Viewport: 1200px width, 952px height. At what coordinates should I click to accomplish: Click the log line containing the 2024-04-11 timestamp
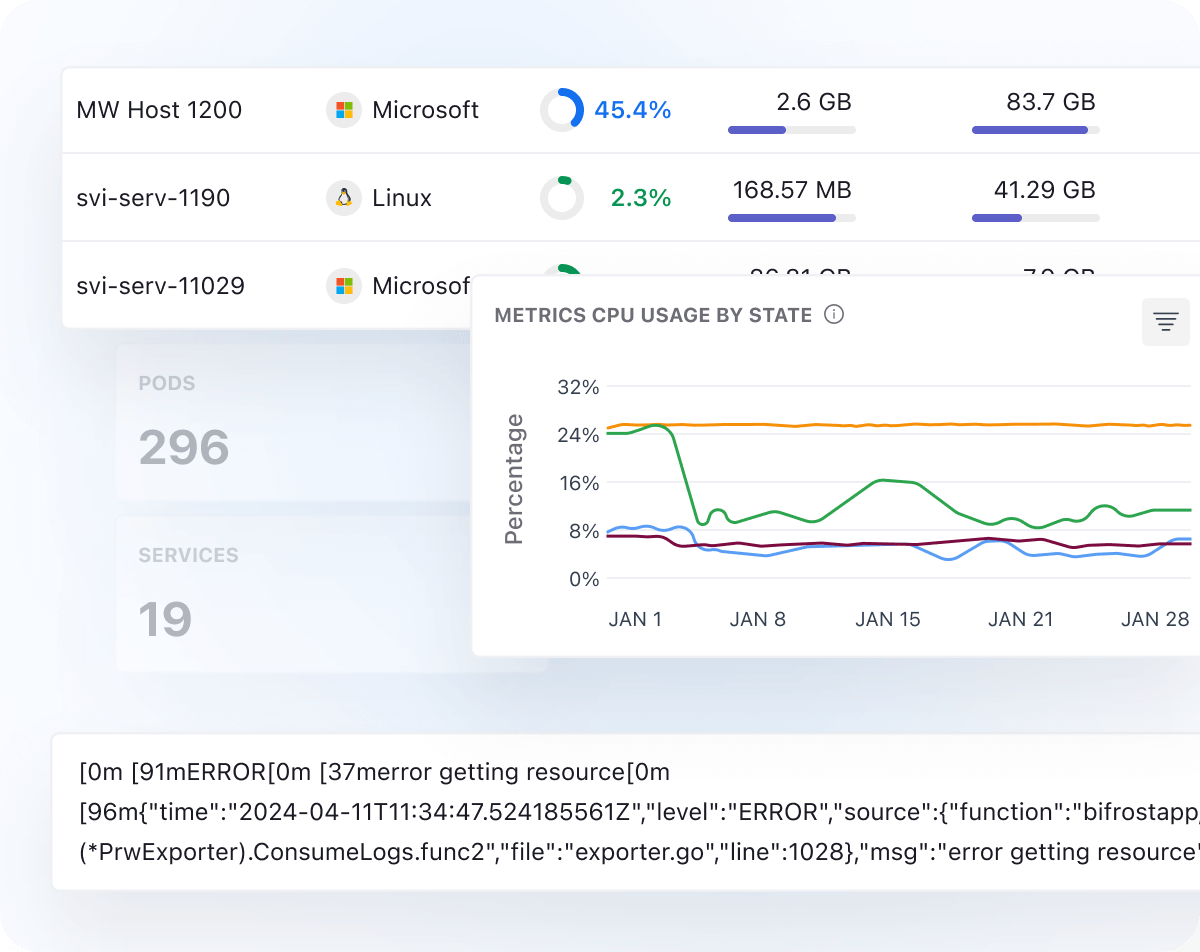(639, 812)
